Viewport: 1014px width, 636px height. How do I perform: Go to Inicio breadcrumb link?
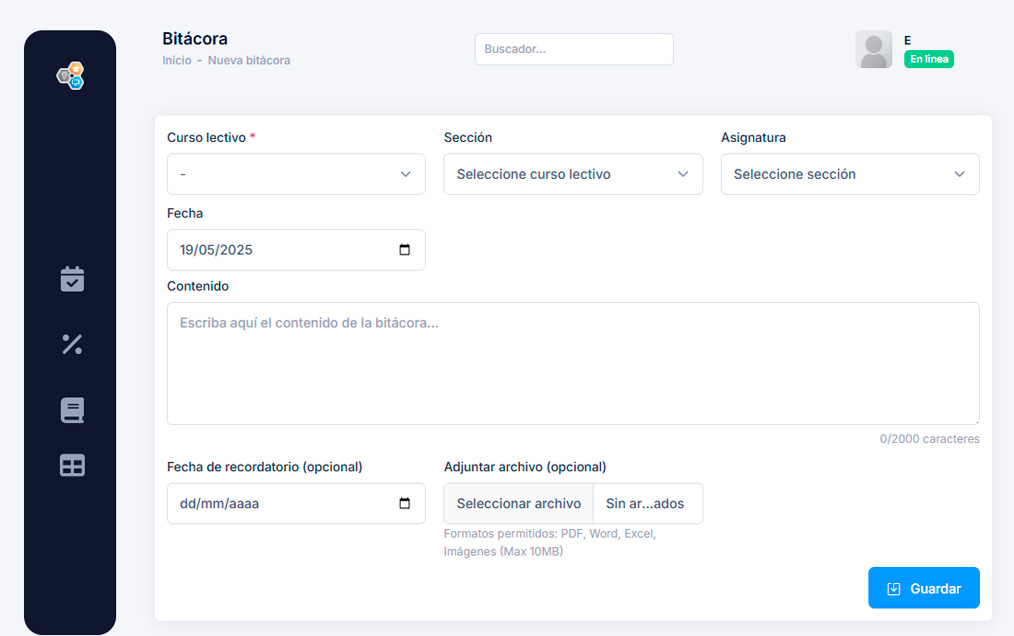[177, 61]
